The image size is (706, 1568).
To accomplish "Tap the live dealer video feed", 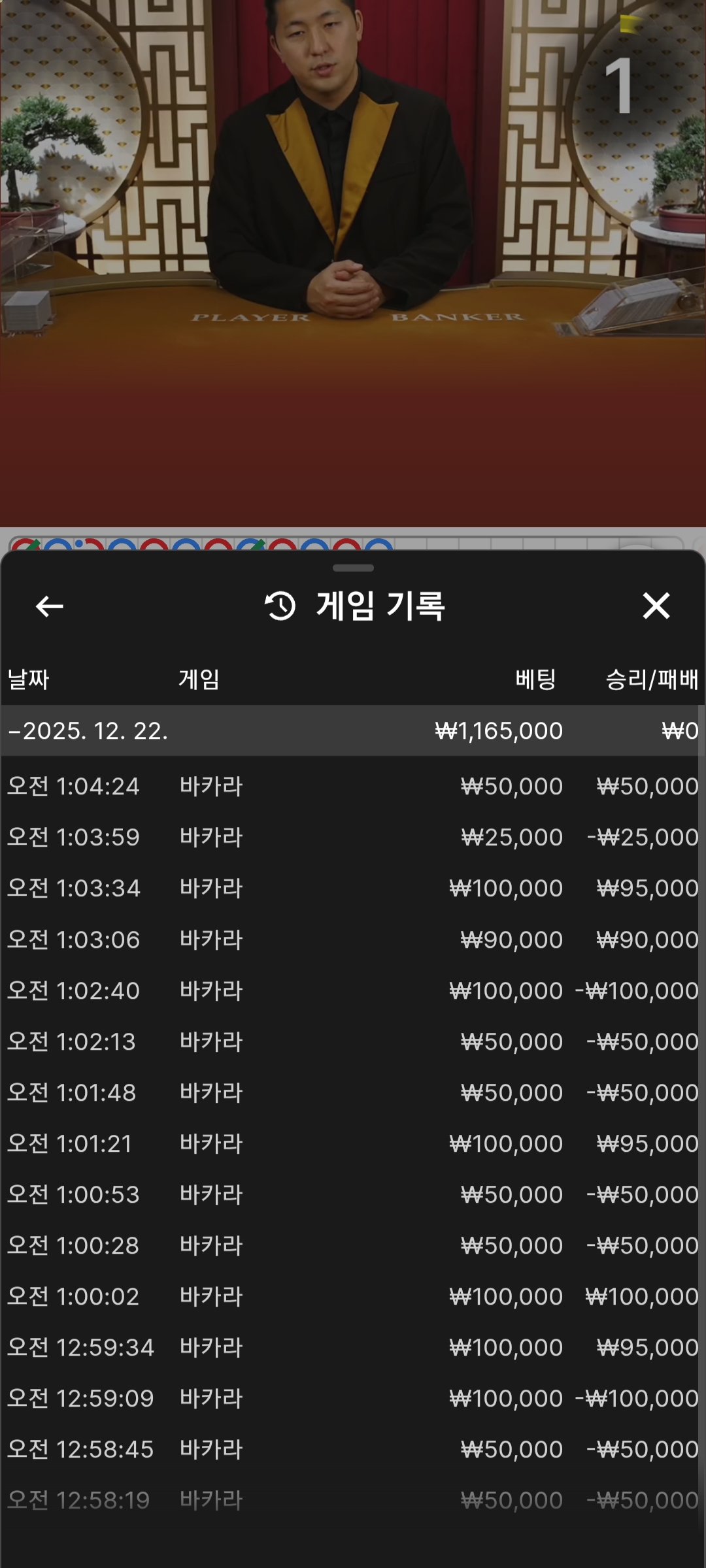I will coord(353,261).
